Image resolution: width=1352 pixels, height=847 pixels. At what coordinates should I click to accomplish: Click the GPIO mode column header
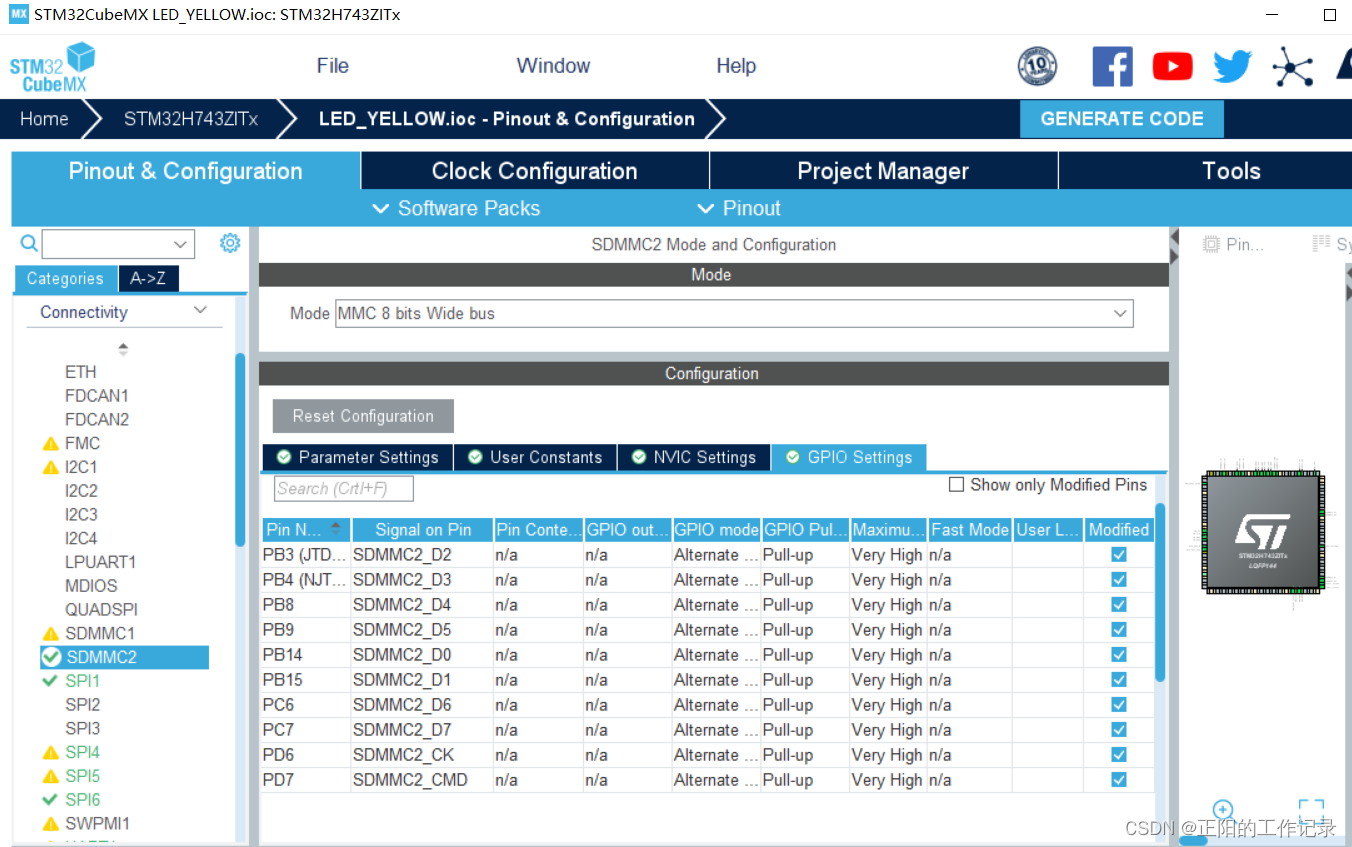point(717,530)
